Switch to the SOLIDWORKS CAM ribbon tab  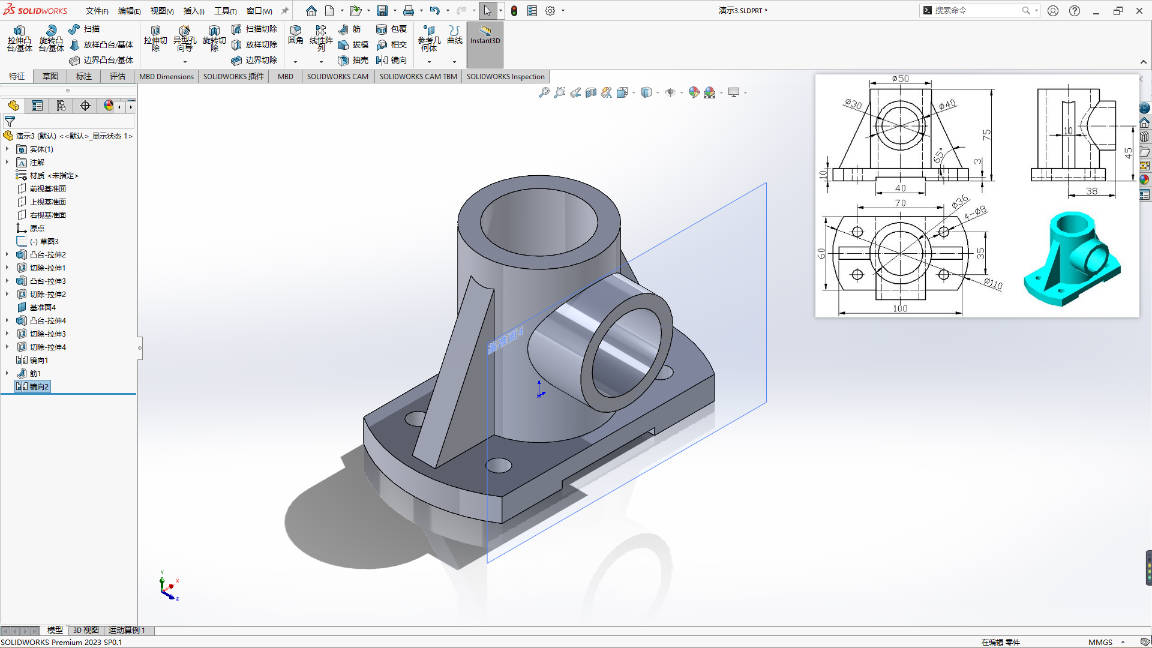coord(338,76)
